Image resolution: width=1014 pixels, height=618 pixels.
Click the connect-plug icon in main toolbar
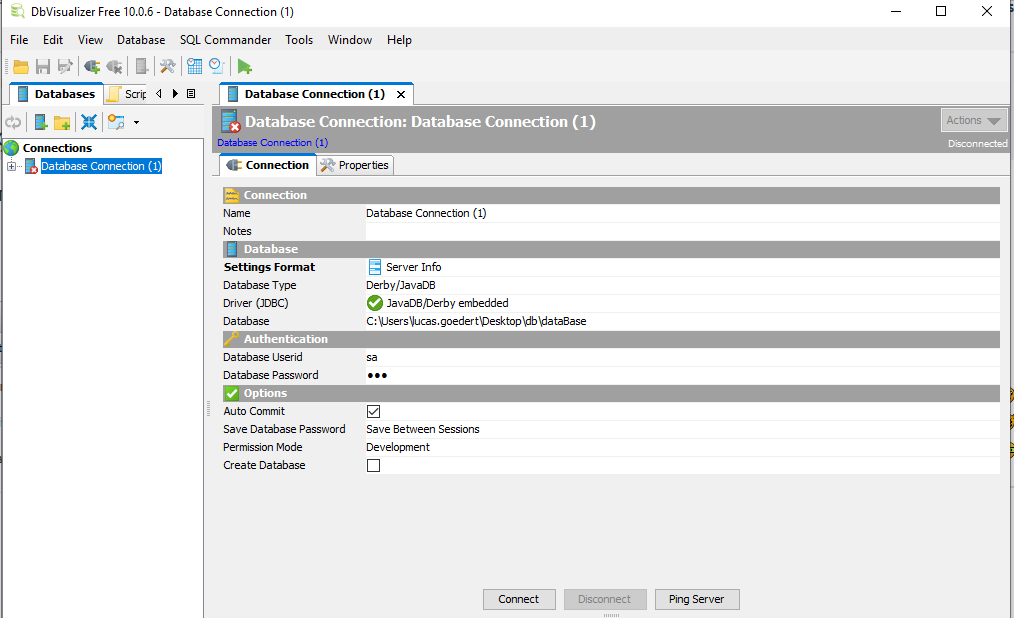92,67
